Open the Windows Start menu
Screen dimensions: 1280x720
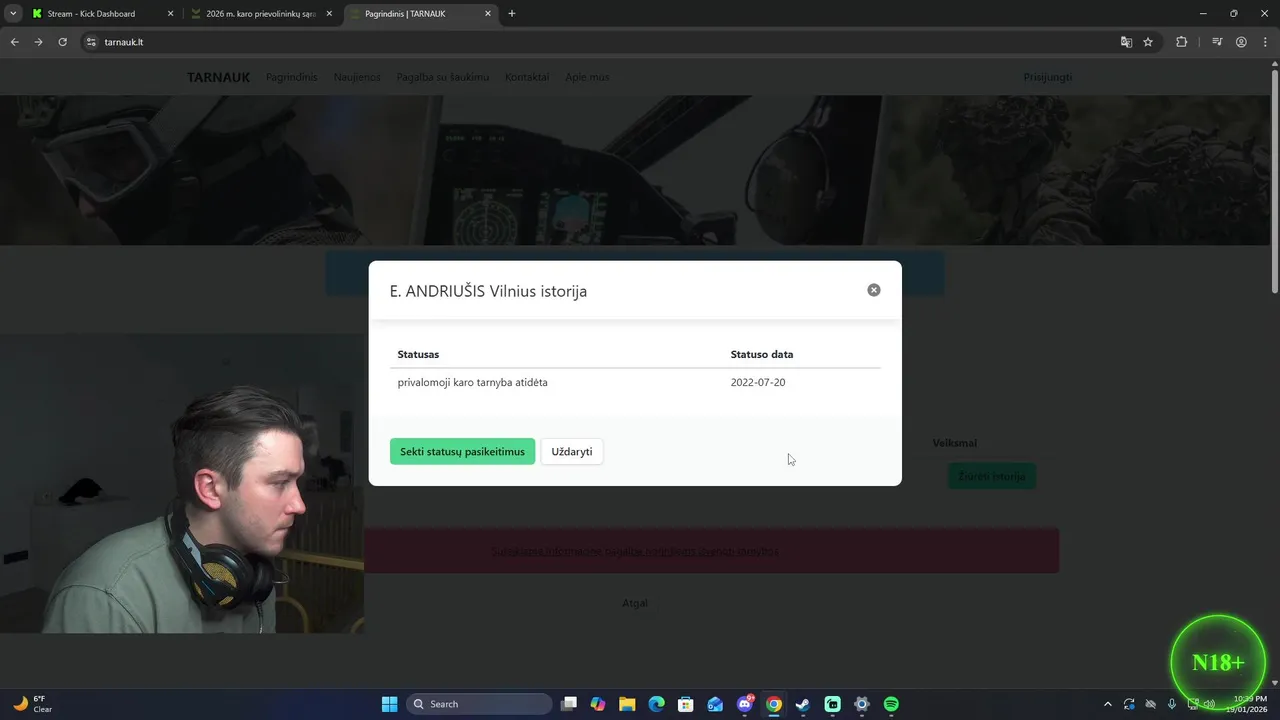[389, 704]
